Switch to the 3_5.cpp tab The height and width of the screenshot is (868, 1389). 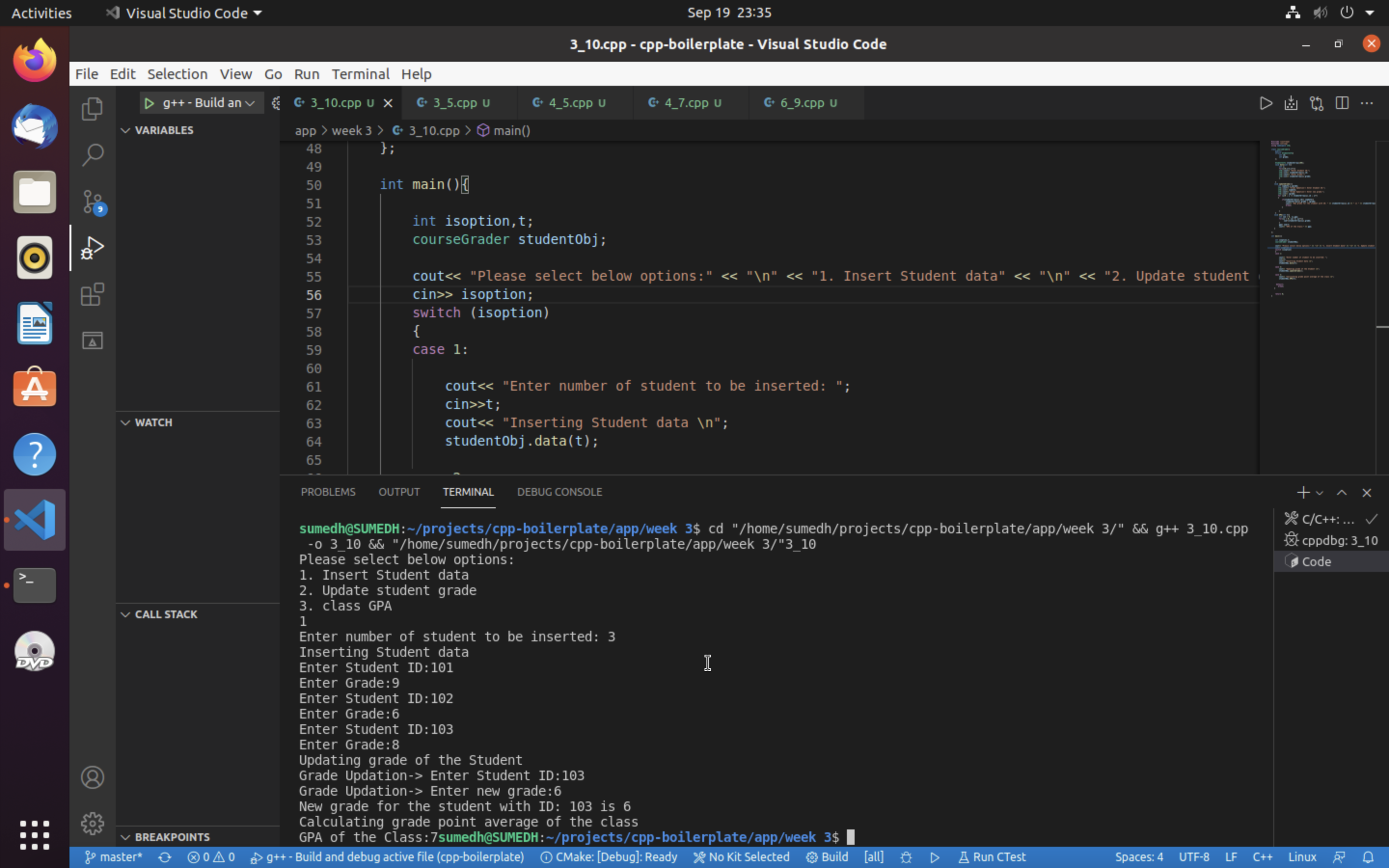click(459, 103)
